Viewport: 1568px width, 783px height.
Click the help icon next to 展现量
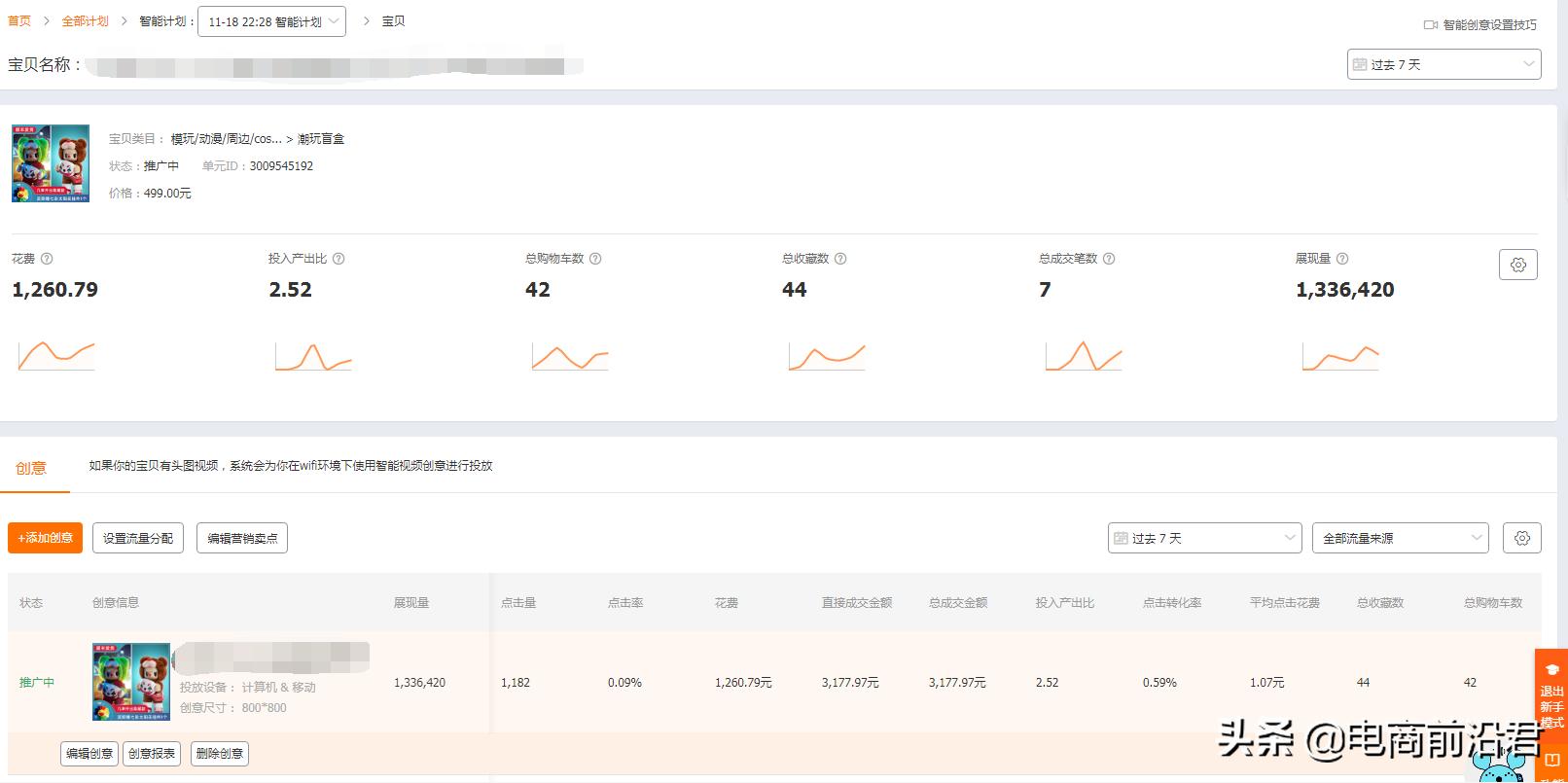click(x=1342, y=259)
